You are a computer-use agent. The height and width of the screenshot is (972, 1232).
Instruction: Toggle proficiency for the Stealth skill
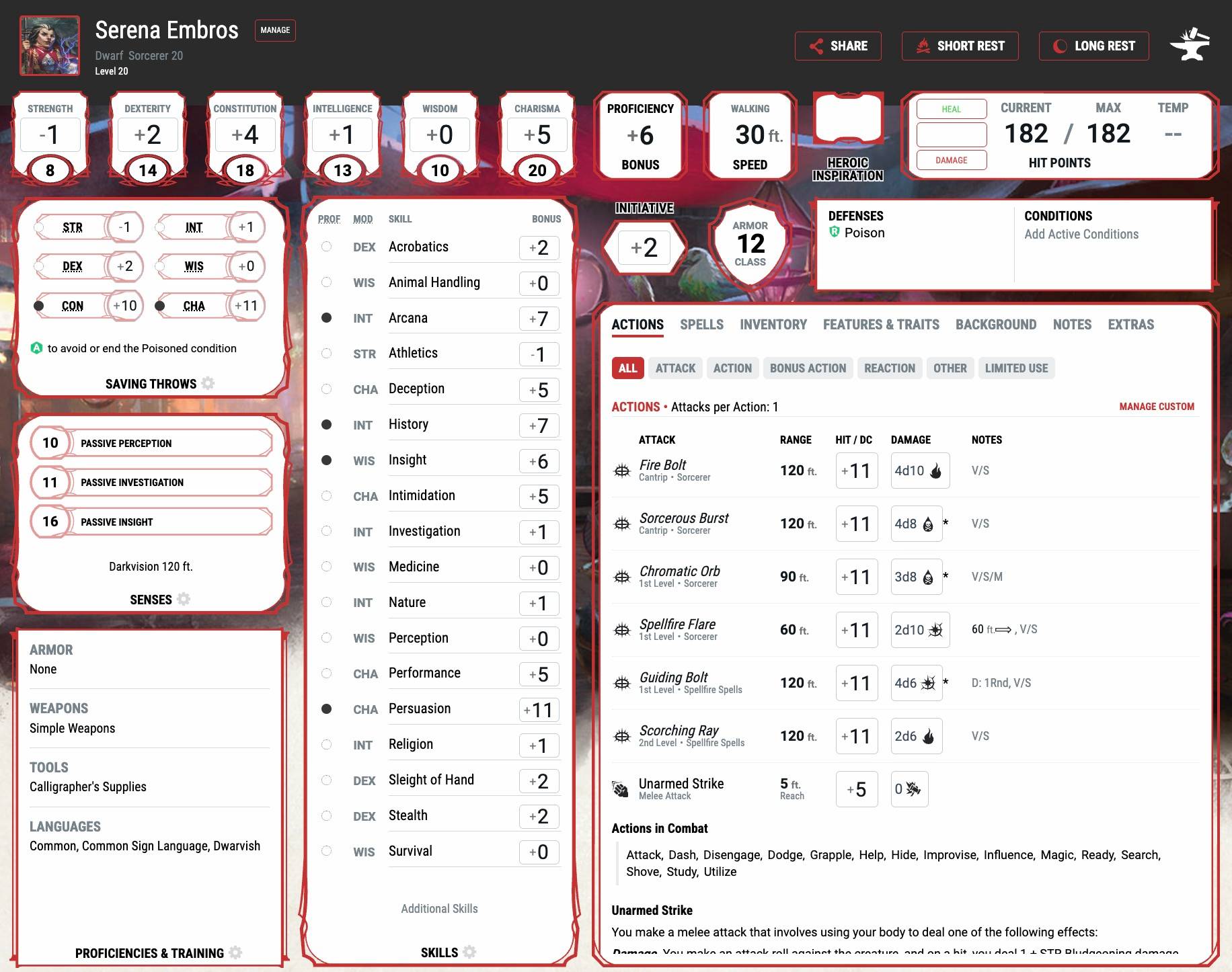click(328, 816)
